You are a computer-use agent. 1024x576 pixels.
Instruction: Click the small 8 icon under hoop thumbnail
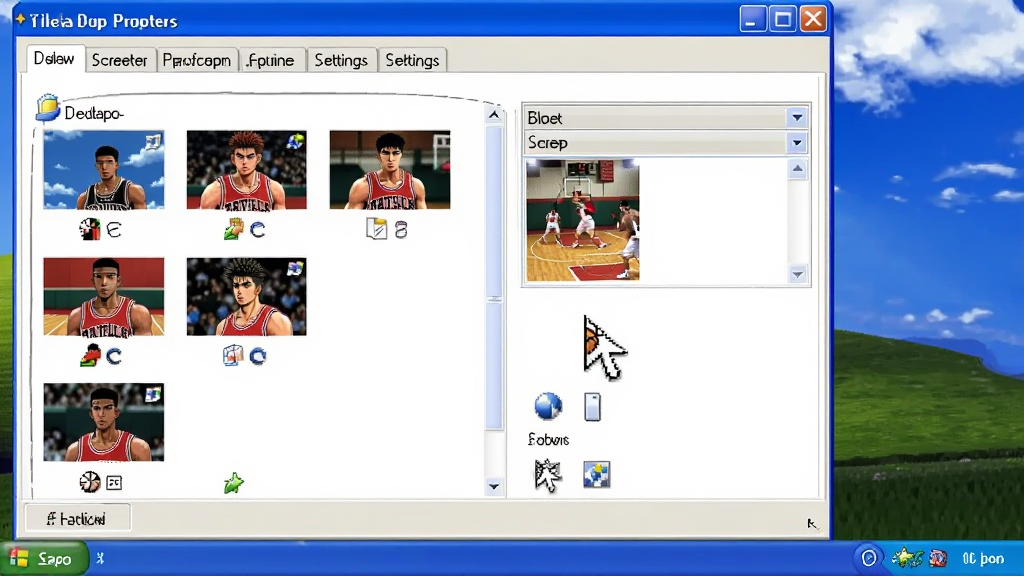pos(401,230)
